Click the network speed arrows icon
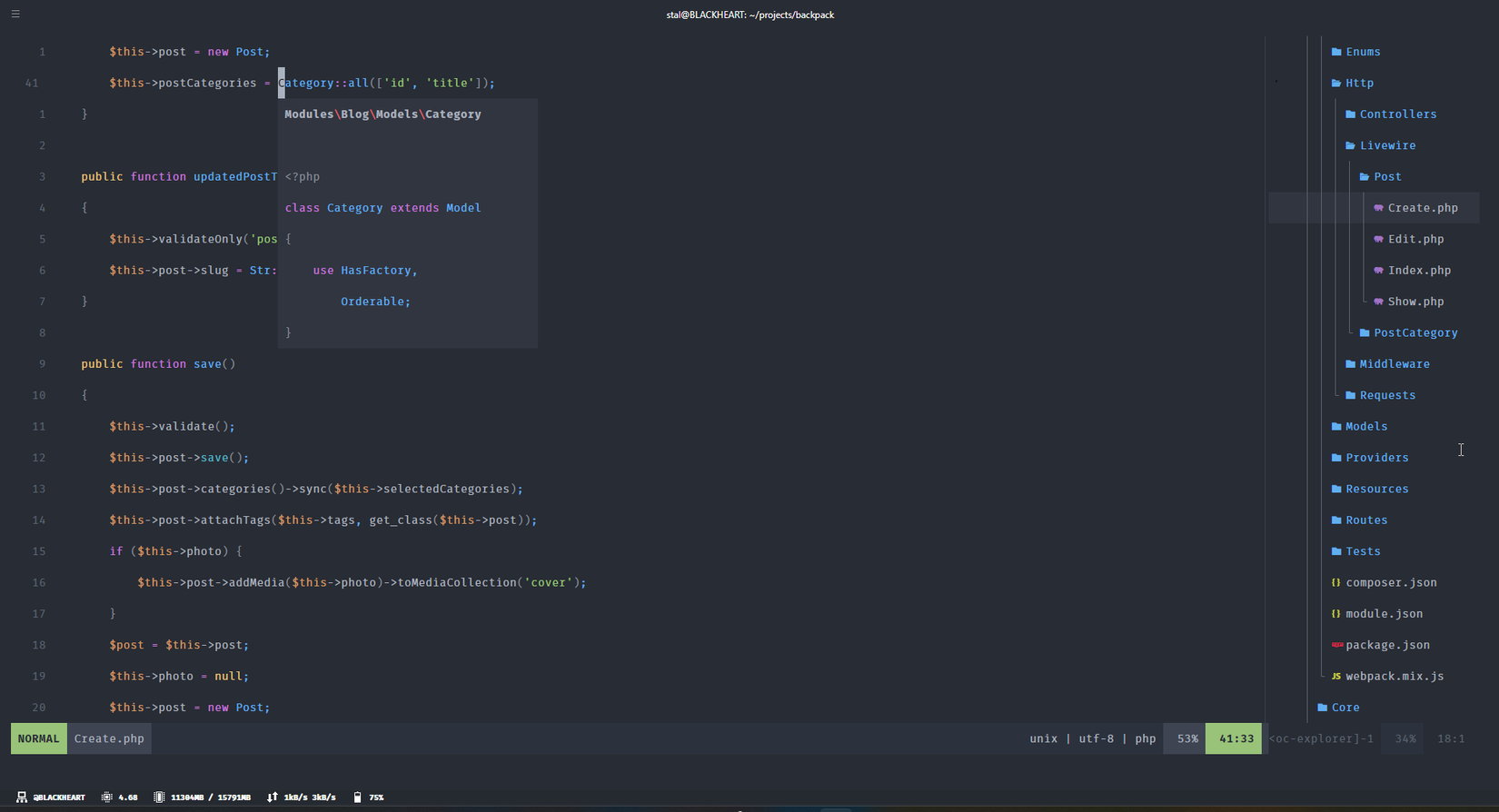This screenshot has width=1499, height=812. [273, 797]
